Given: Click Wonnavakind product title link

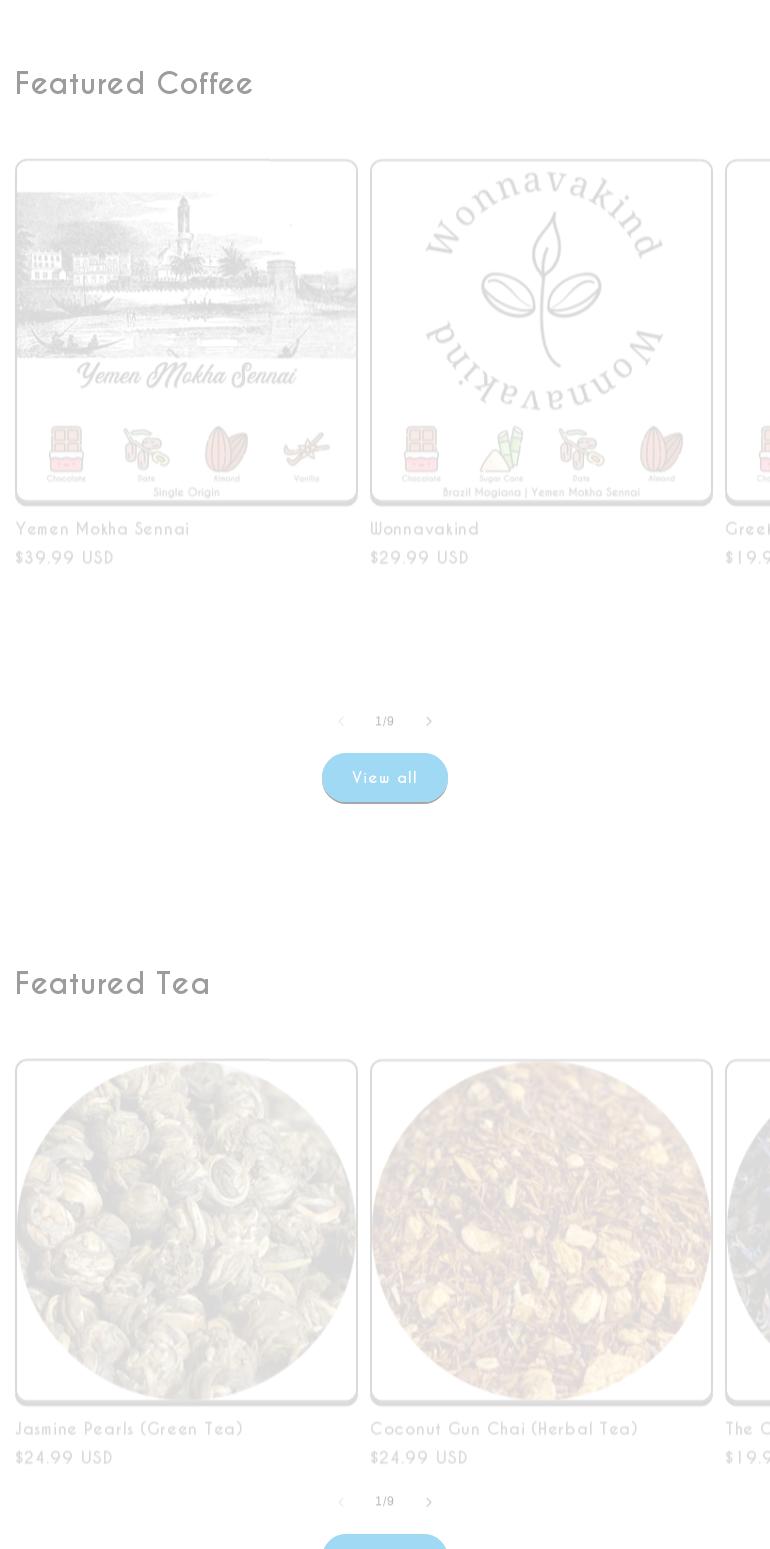Looking at the screenshot, I should [x=424, y=529].
